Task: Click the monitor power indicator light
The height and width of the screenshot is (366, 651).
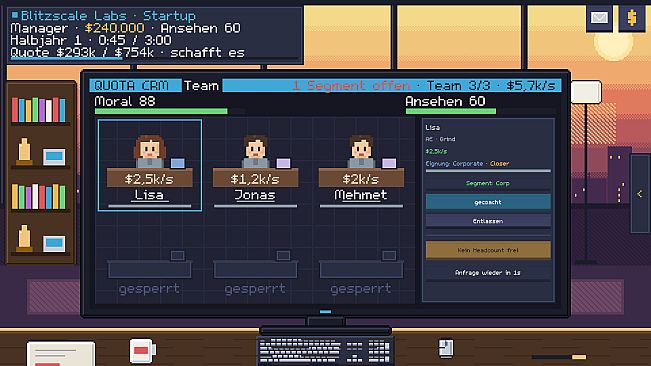Action: 326,311
